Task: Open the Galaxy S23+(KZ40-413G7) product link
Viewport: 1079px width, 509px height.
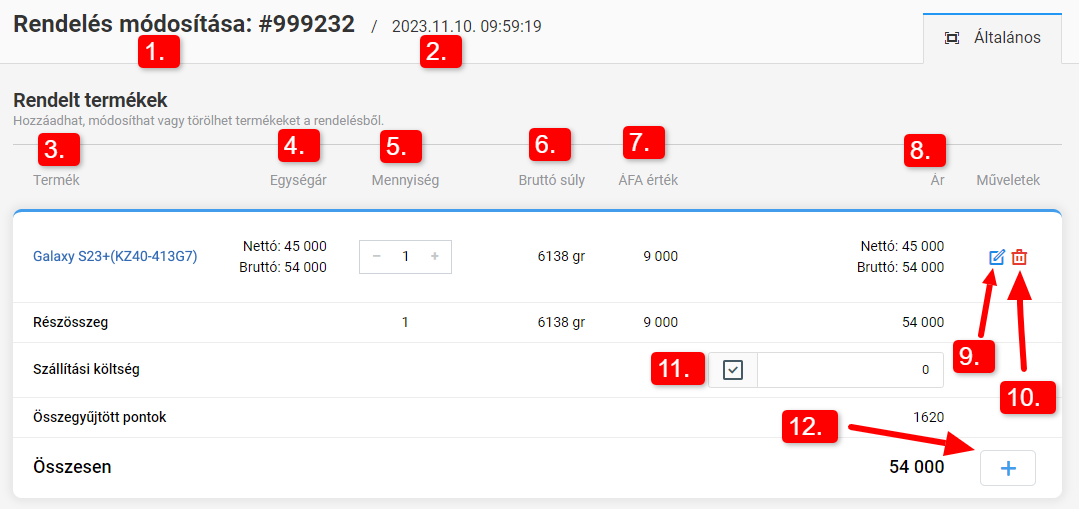Action: pyautogui.click(x=115, y=257)
